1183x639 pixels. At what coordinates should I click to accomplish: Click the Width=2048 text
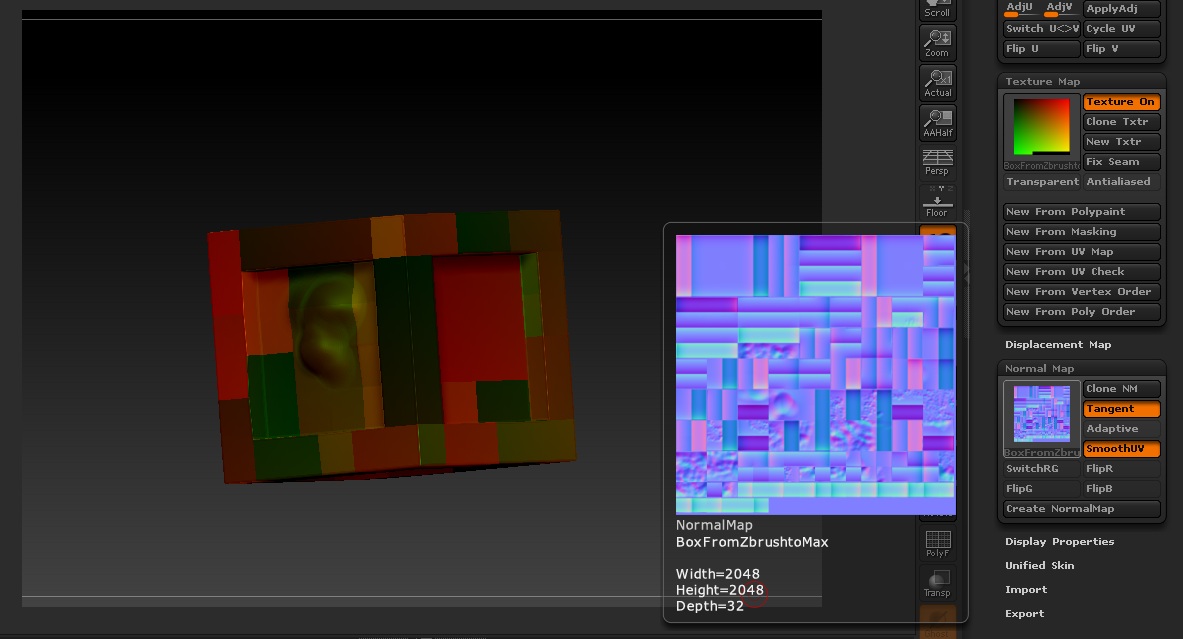(x=717, y=574)
